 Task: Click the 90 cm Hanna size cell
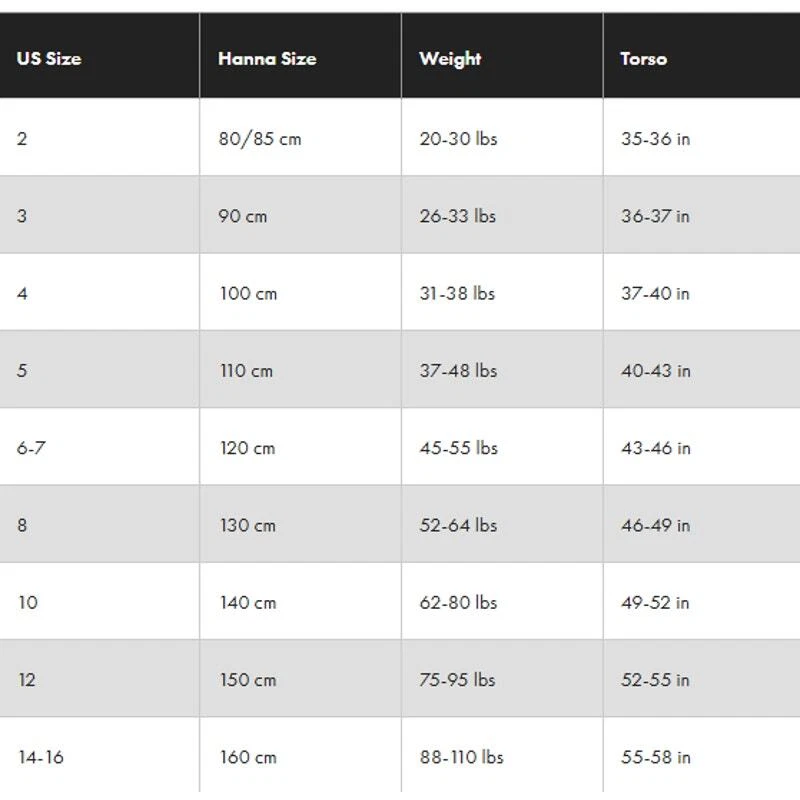[243, 216]
